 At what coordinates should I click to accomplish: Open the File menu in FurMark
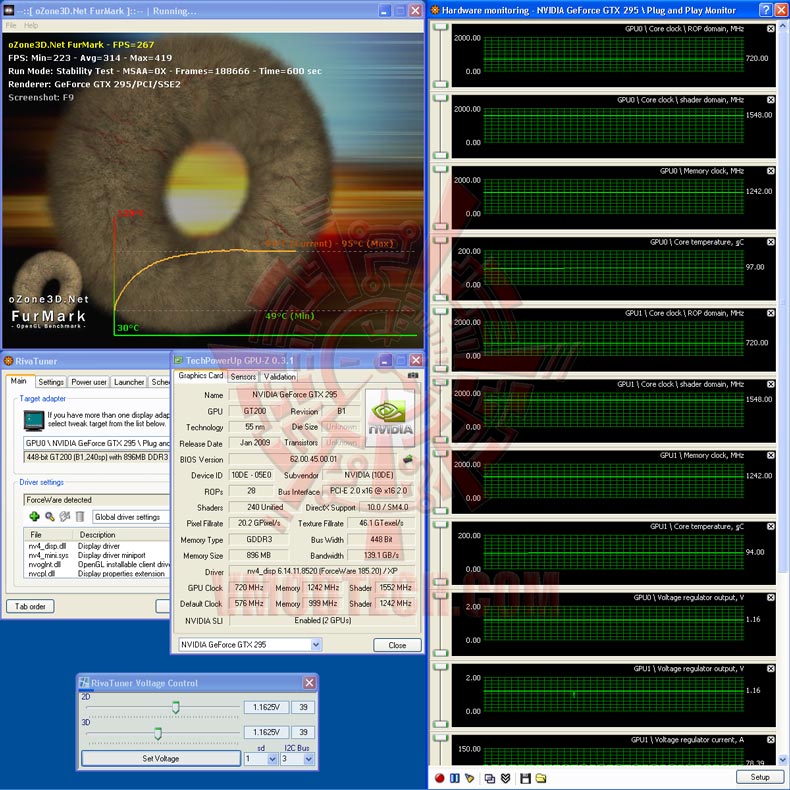(11, 25)
